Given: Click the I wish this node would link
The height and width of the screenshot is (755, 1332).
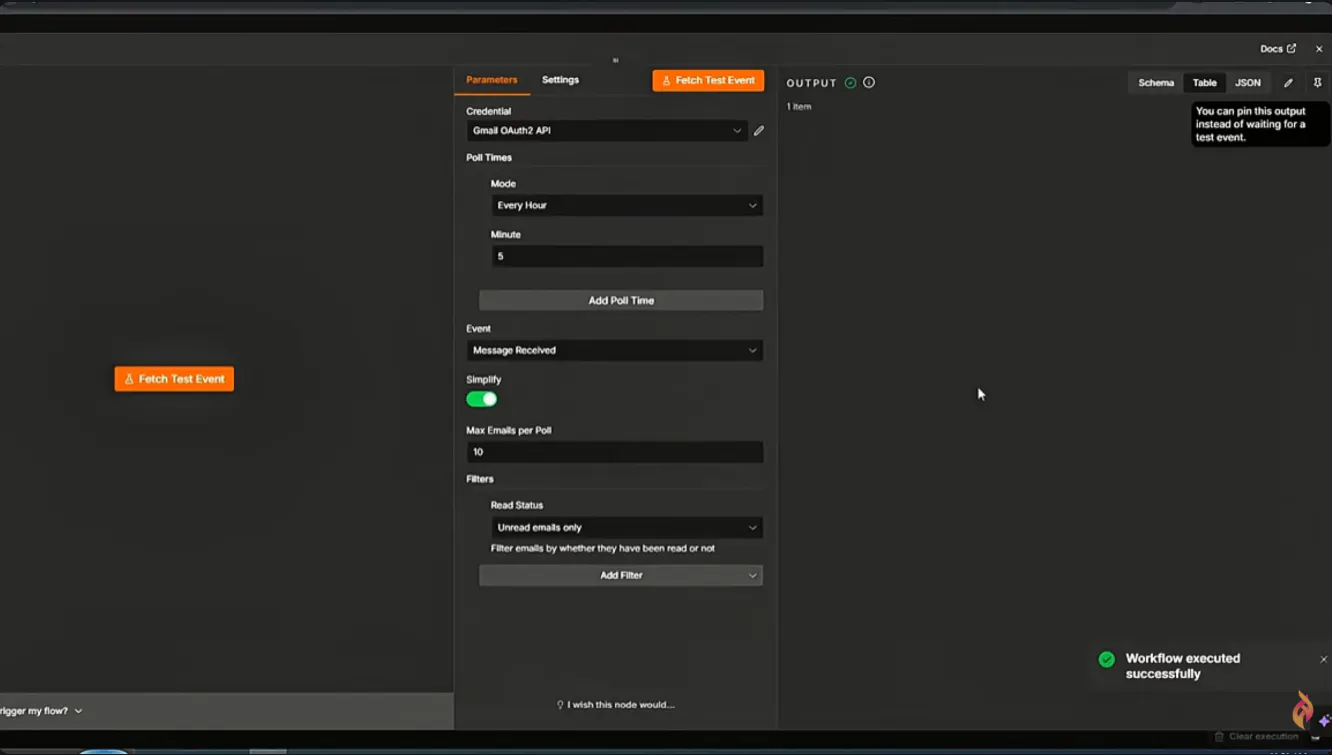Looking at the screenshot, I should pos(615,705).
